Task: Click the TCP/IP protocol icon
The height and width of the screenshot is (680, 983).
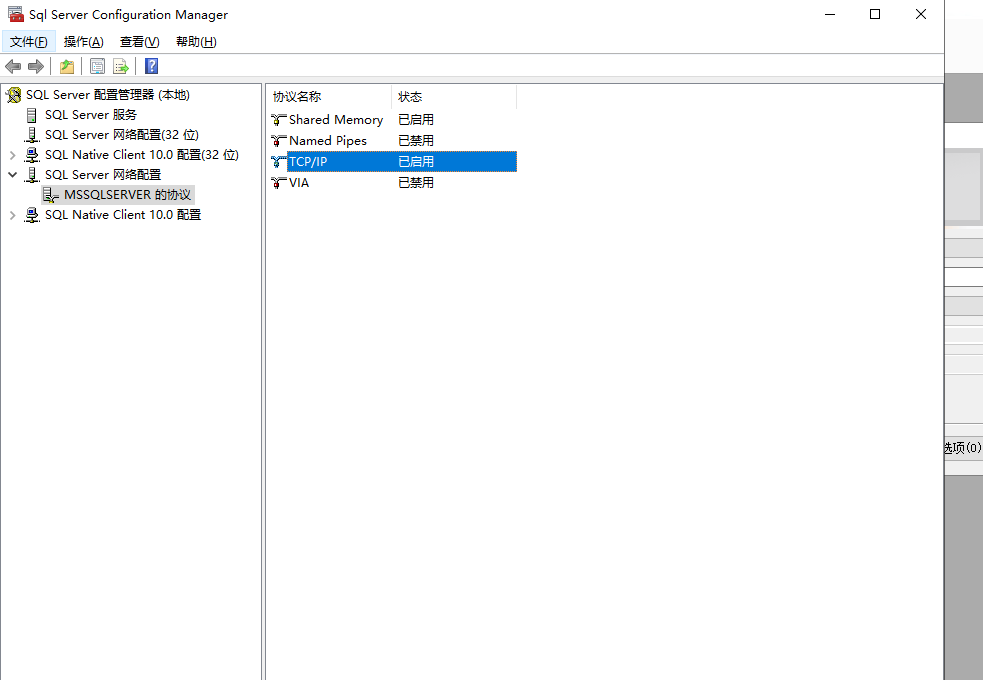Action: click(x=279, y=162)
